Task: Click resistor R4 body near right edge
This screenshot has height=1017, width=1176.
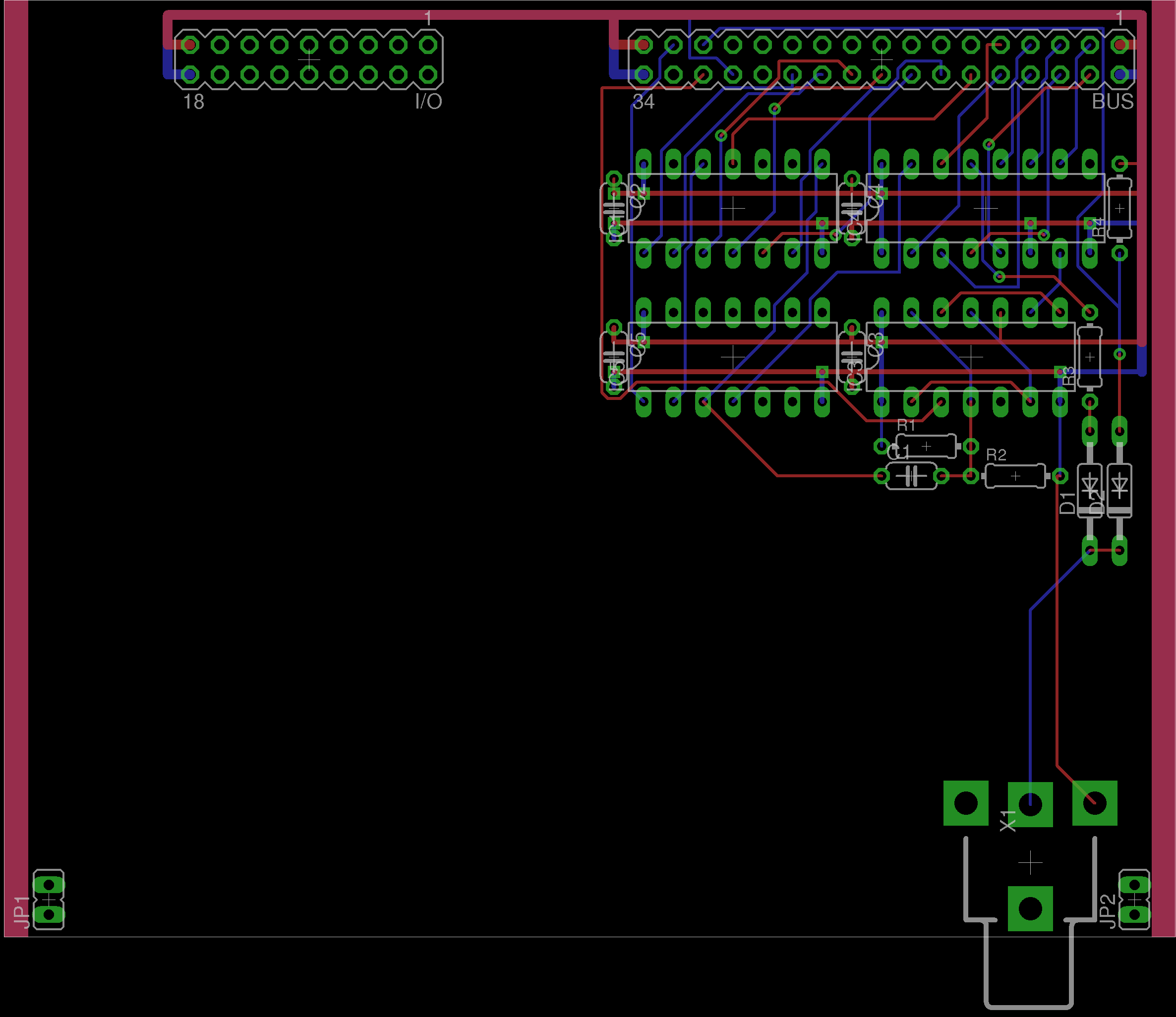Action: click(x=1119, y=208)
